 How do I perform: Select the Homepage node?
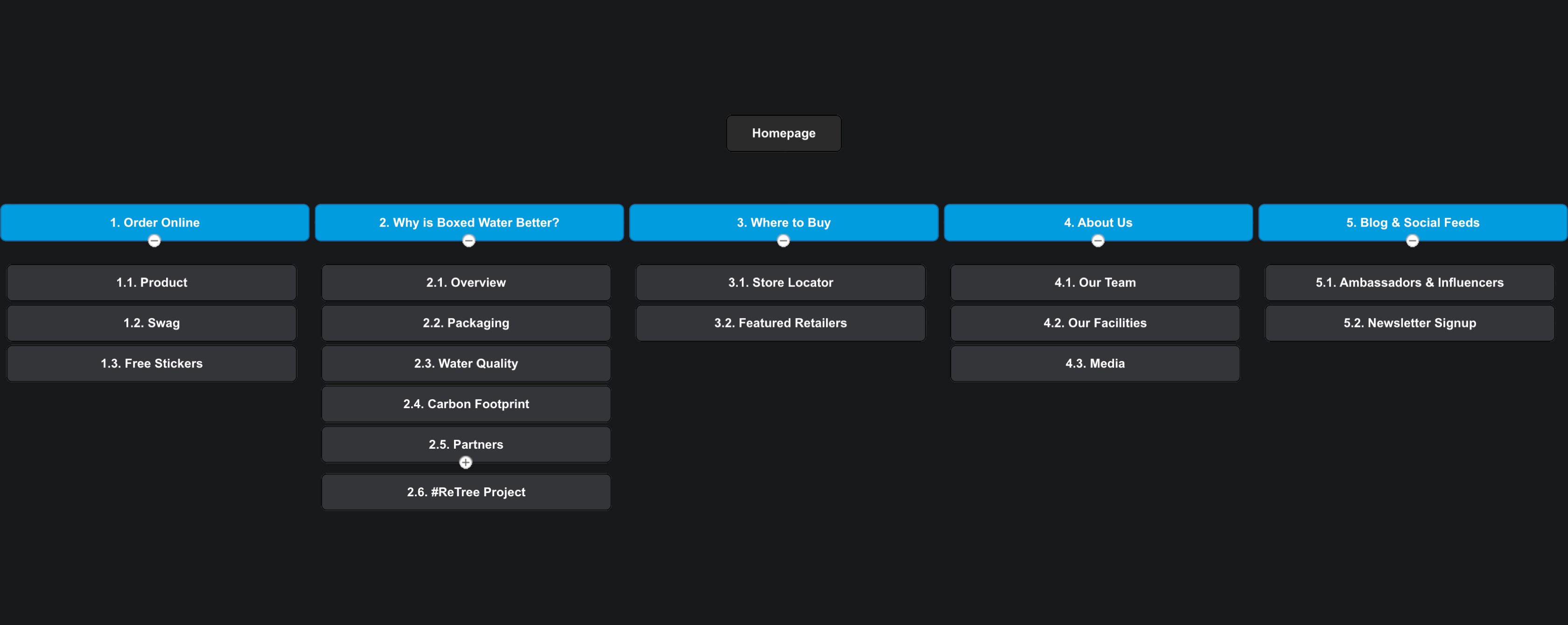784,133
